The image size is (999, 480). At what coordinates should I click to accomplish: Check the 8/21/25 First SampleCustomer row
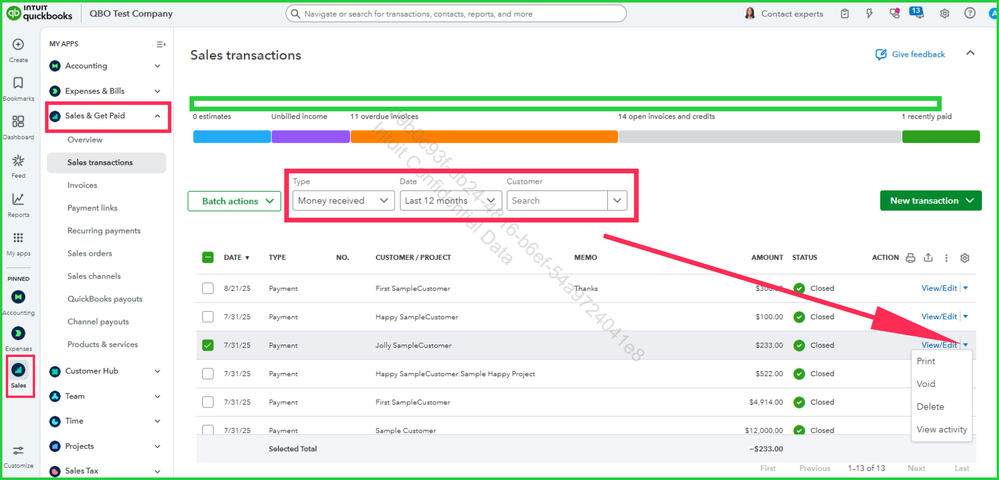click(x=208, y=288)
